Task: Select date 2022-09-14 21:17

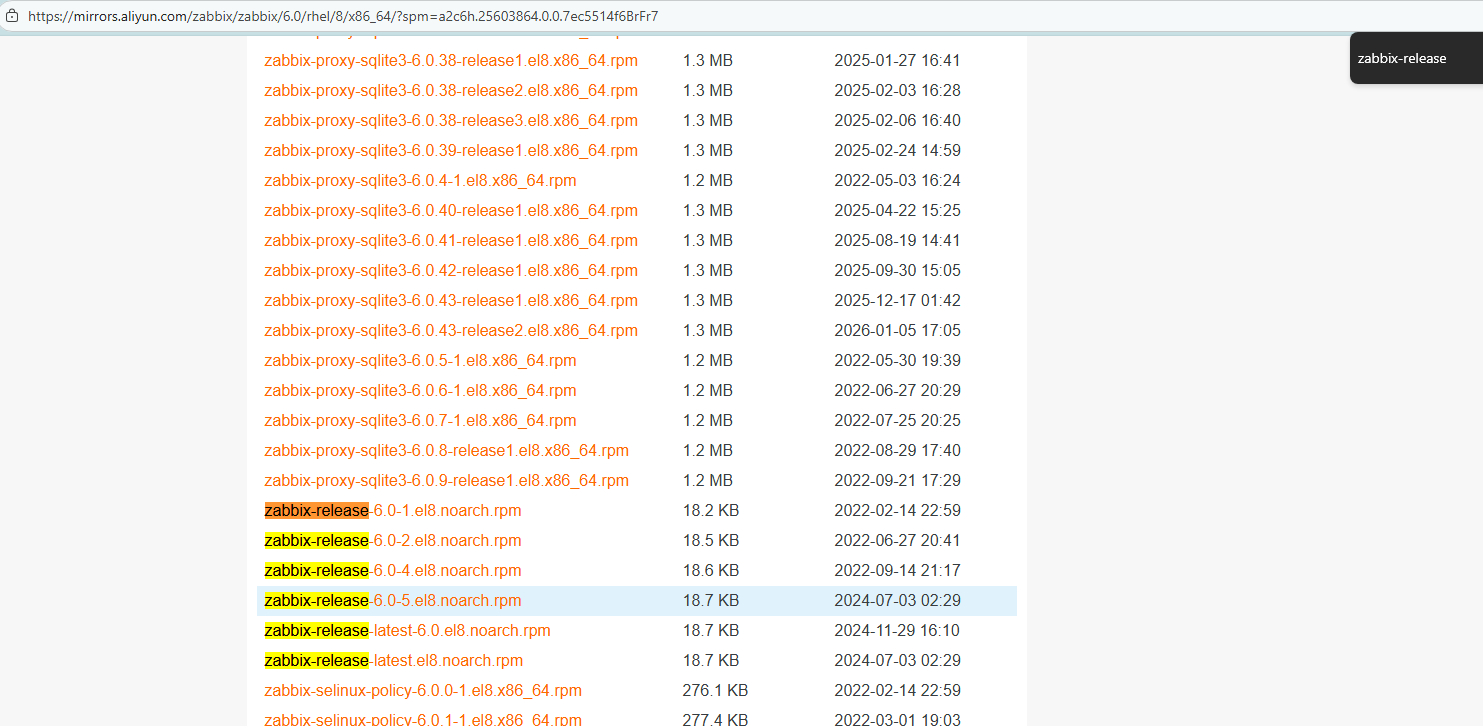Action: point(897,571)
